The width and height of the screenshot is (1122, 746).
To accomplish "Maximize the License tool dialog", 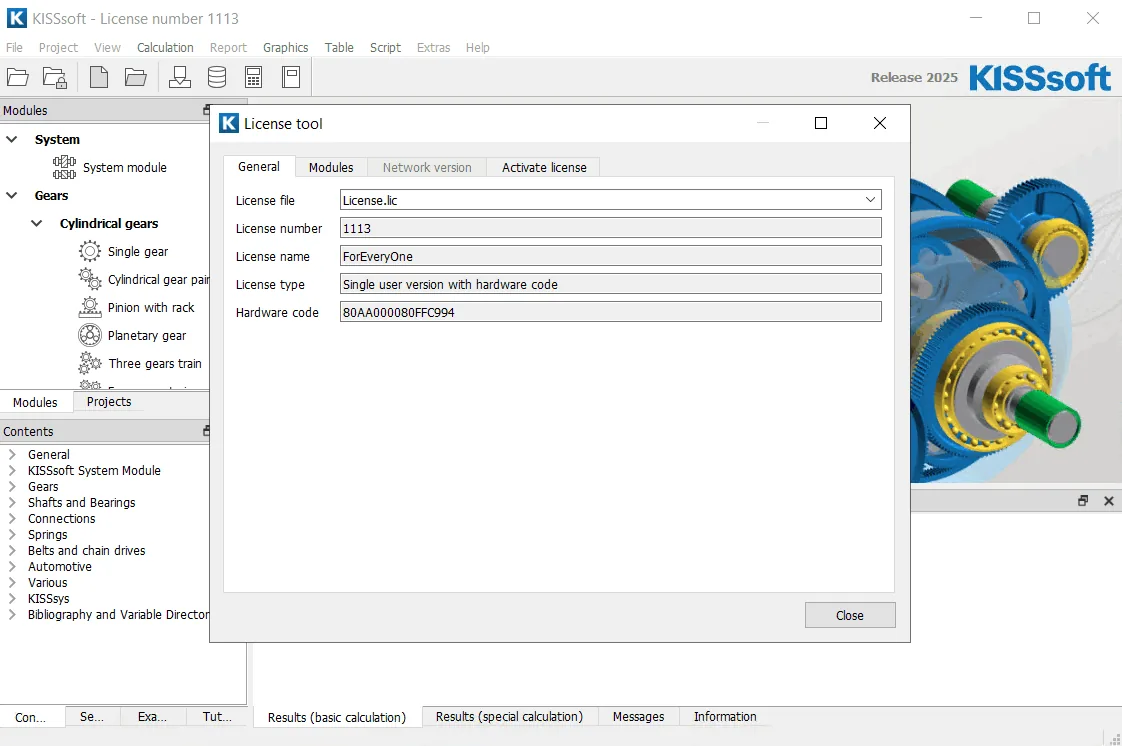I will coord(821,123).
